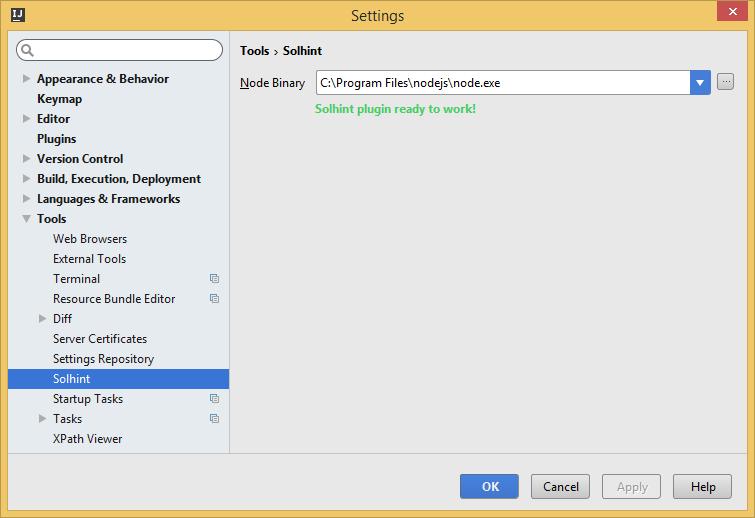Select Keymap in settings tree

[59, 99]
